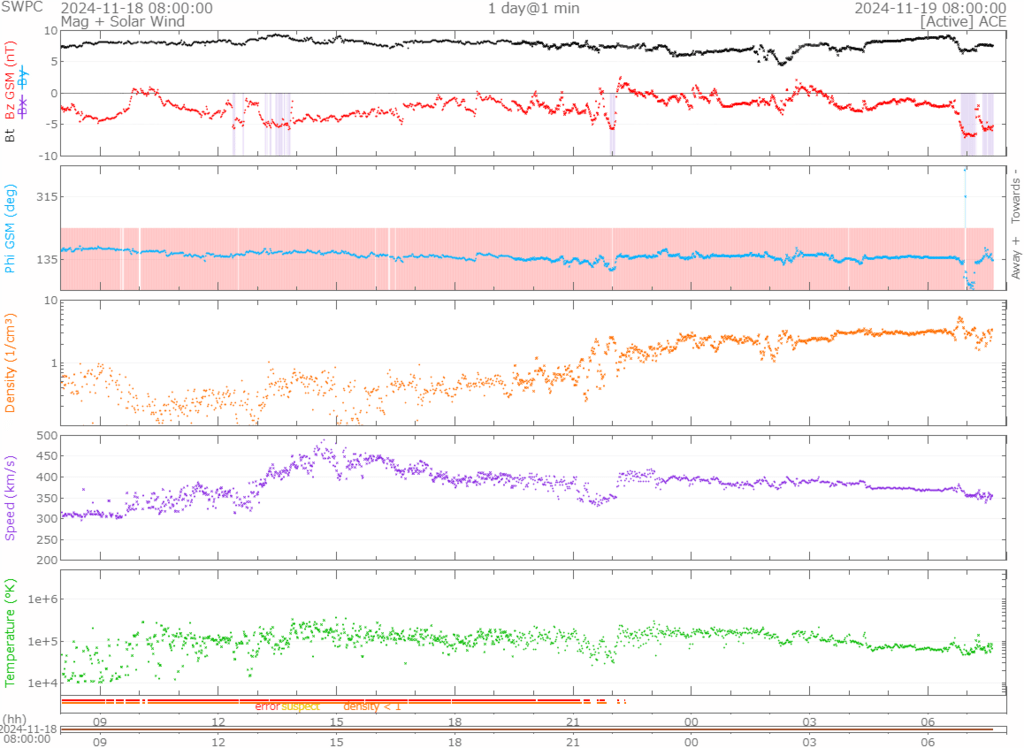The height and width of the screenshot is (748, 1024).
Task: Click the red 'error' legend entry
Action: pyautogui.click(x=267, y=706)
